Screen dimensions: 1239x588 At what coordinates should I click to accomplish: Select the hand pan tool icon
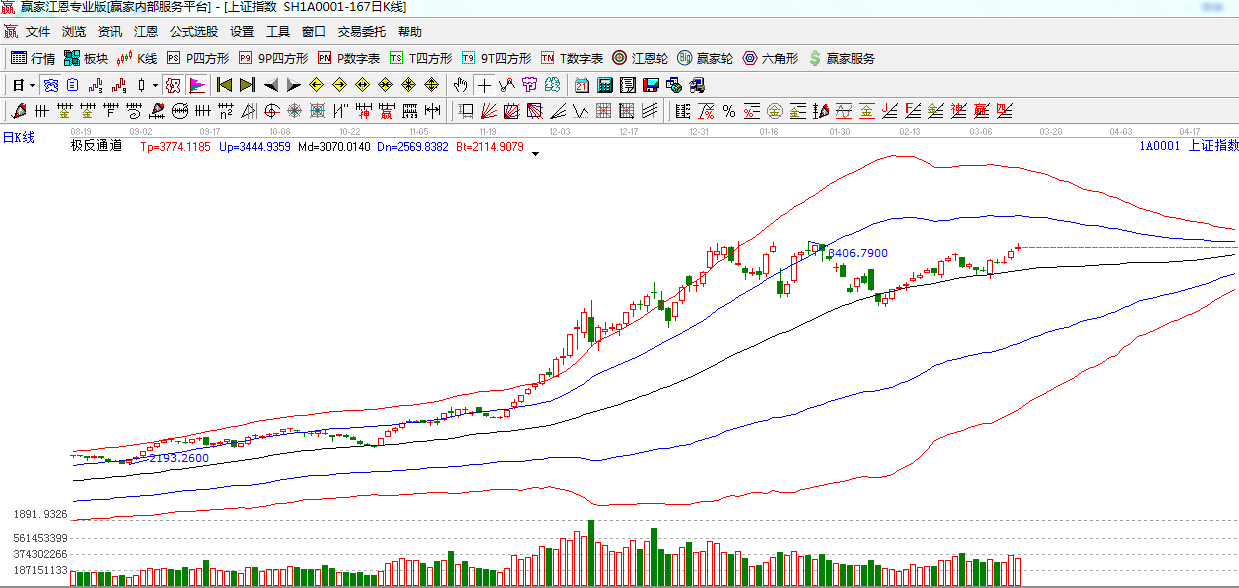[461, 85]
